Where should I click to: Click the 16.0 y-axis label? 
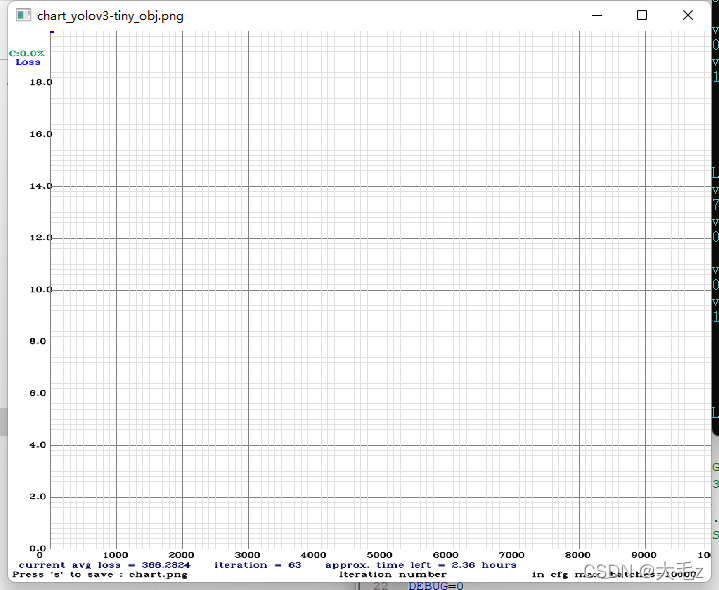click(x=41, y=134)
